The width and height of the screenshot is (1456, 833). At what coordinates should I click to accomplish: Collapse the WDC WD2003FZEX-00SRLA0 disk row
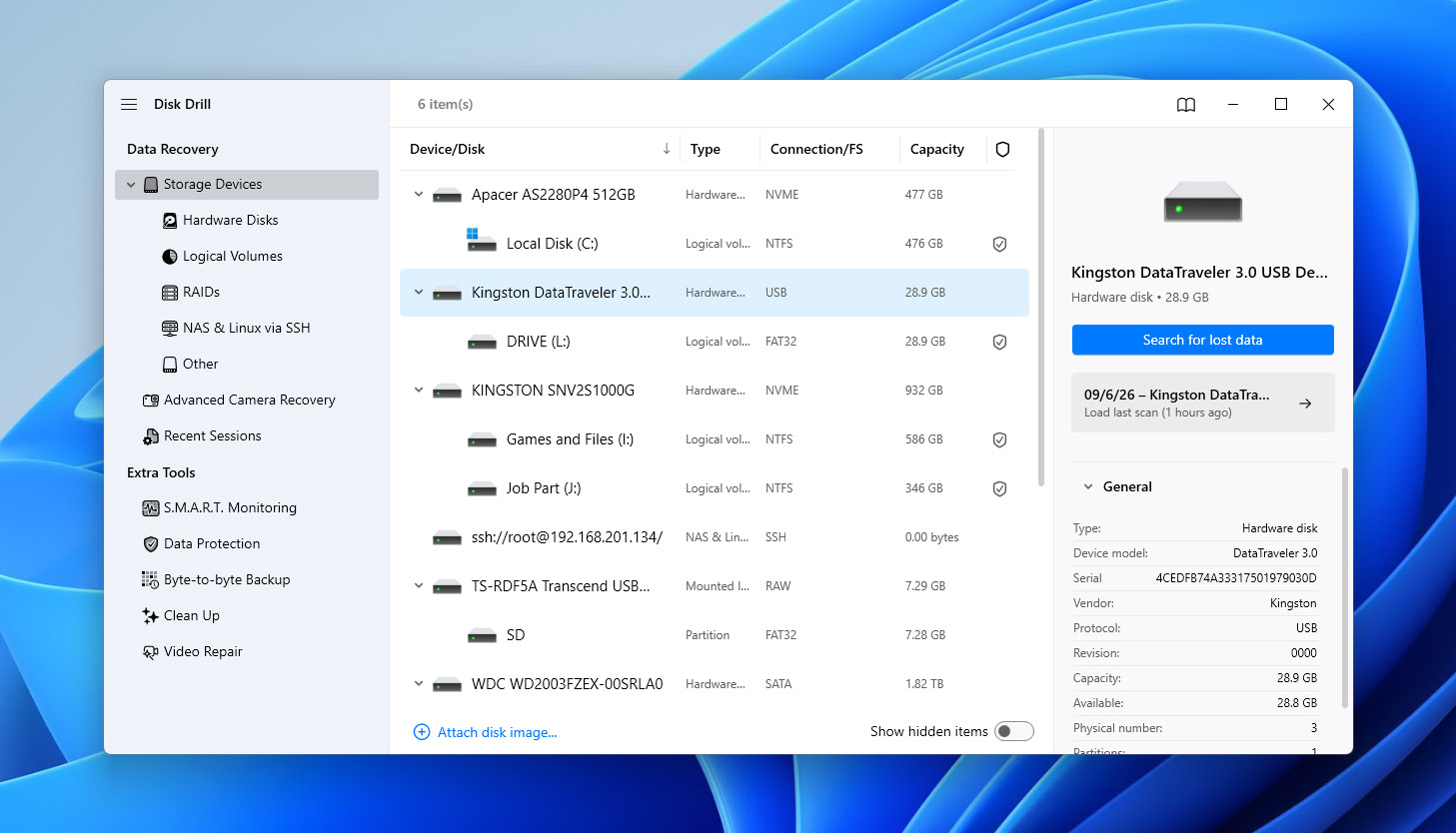pyautogui.click(x=419, y=684)
